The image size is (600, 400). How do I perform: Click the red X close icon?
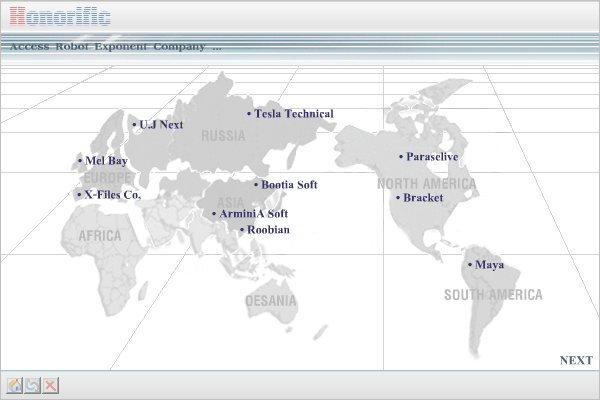tap(51, 385)
